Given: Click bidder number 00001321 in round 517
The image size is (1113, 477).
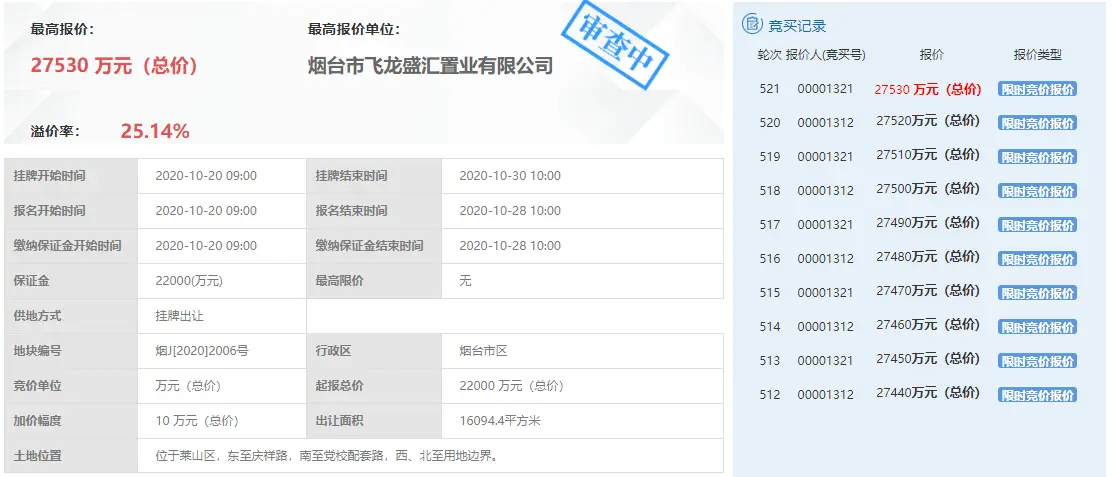Looking at the screenshot, I should (x=826, y=226).
